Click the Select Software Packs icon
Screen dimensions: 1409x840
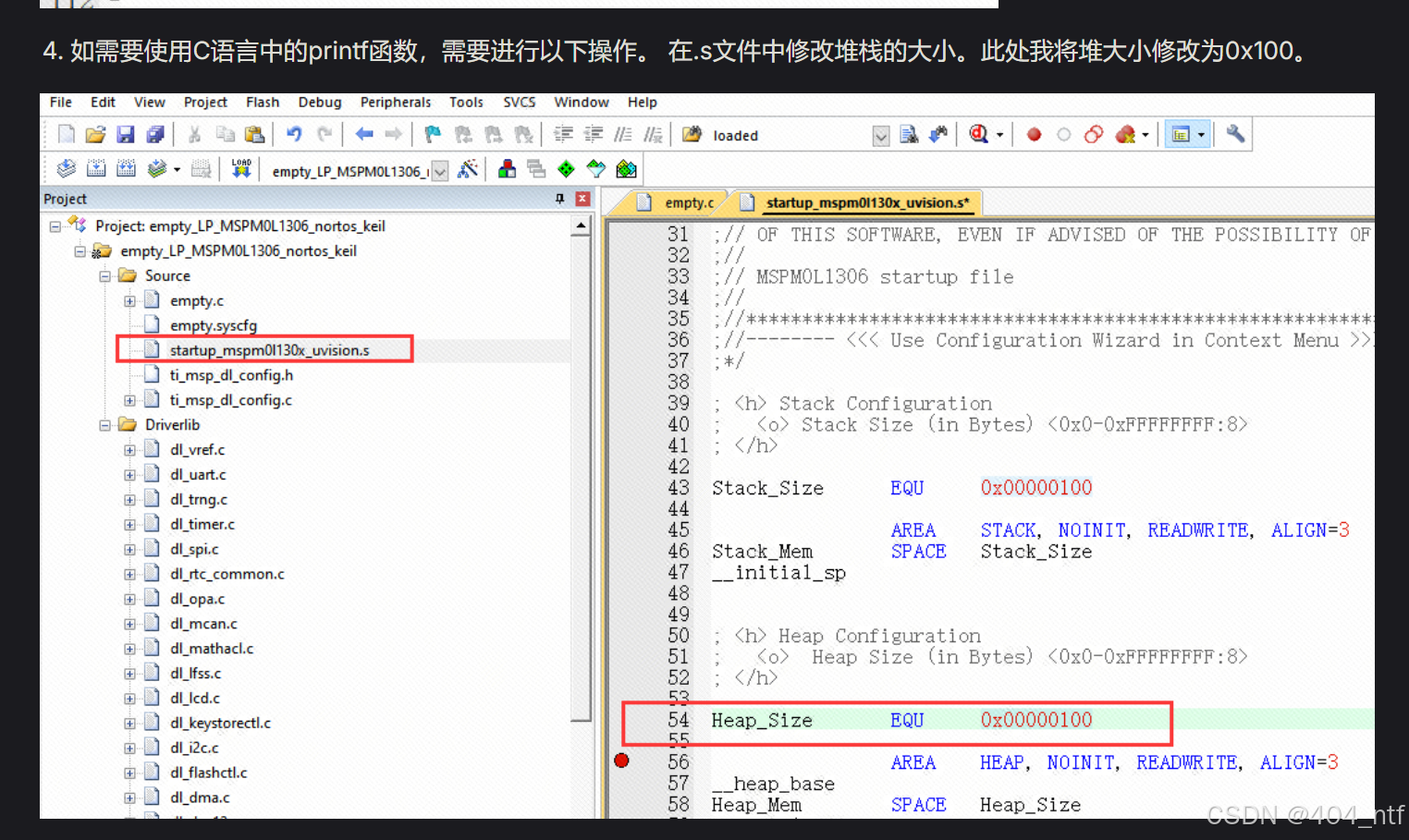click(x=596, y=169)
